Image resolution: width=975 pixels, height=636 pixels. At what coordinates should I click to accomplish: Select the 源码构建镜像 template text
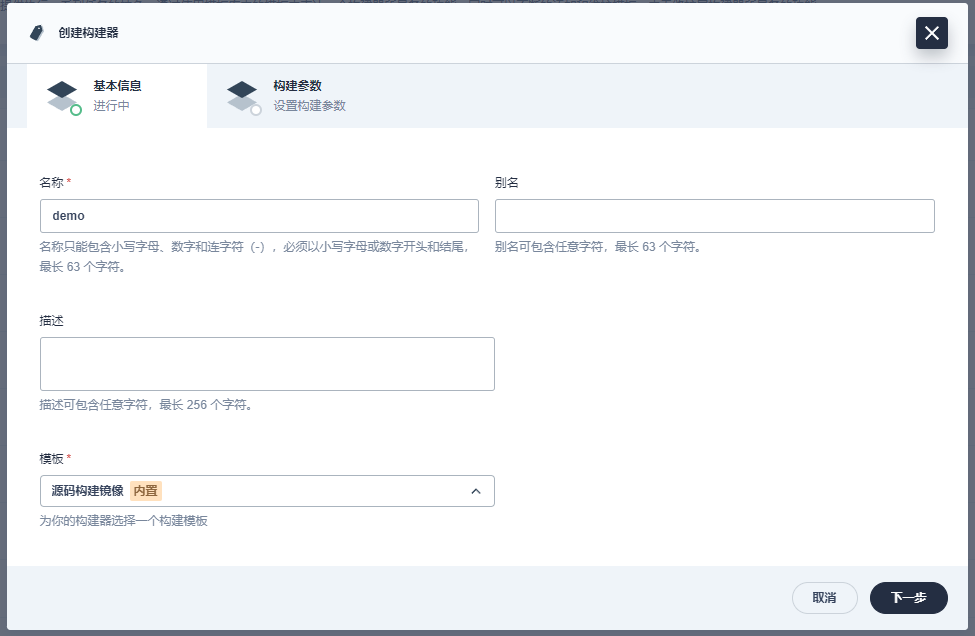[87, 491]
